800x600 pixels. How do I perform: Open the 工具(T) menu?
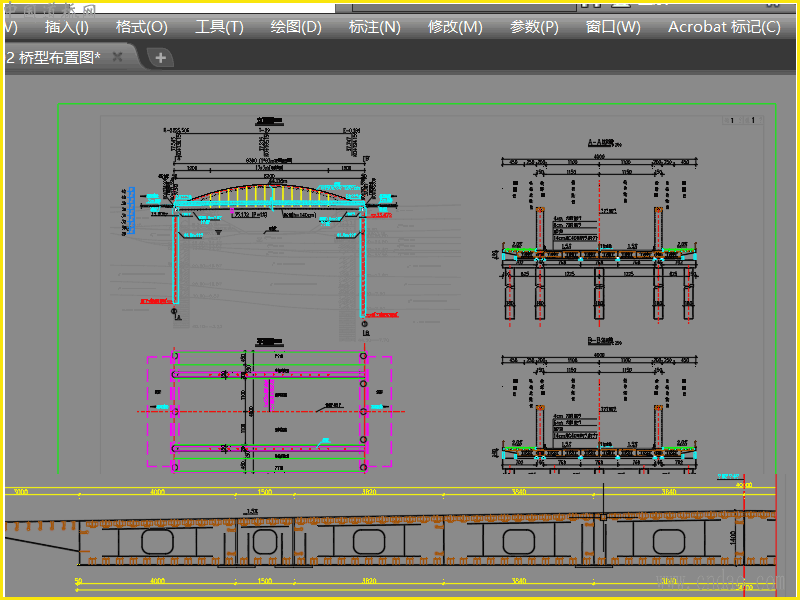(x=219, y=27)
